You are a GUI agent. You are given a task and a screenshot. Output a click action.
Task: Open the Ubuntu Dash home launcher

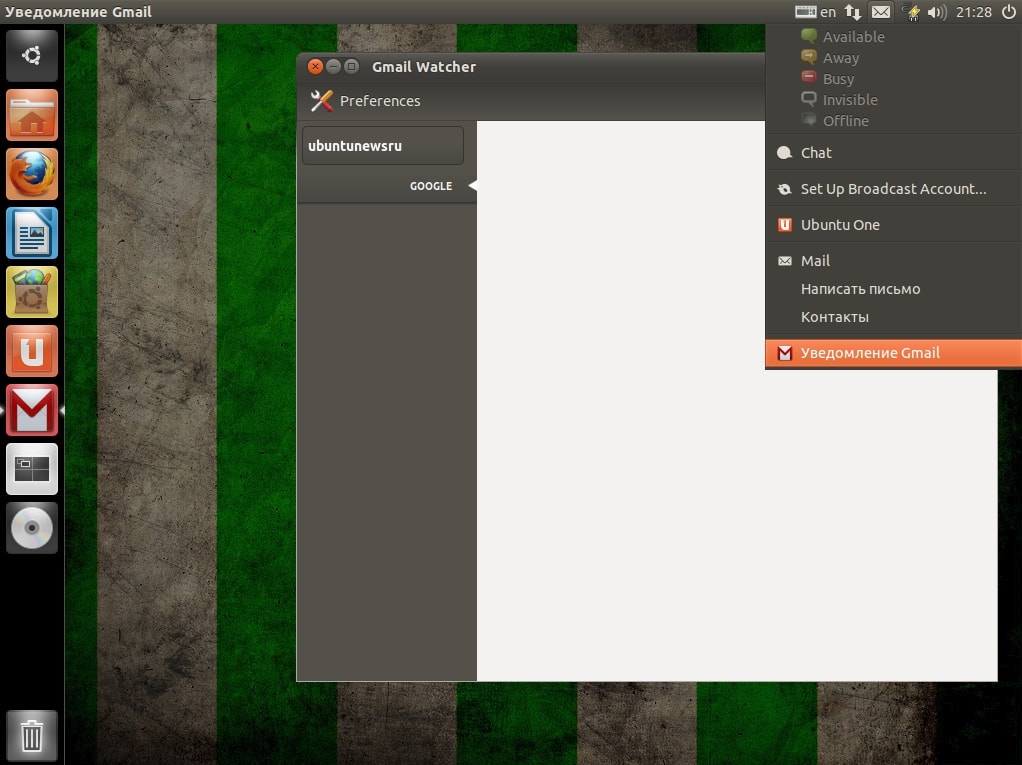tap(32, 55)
